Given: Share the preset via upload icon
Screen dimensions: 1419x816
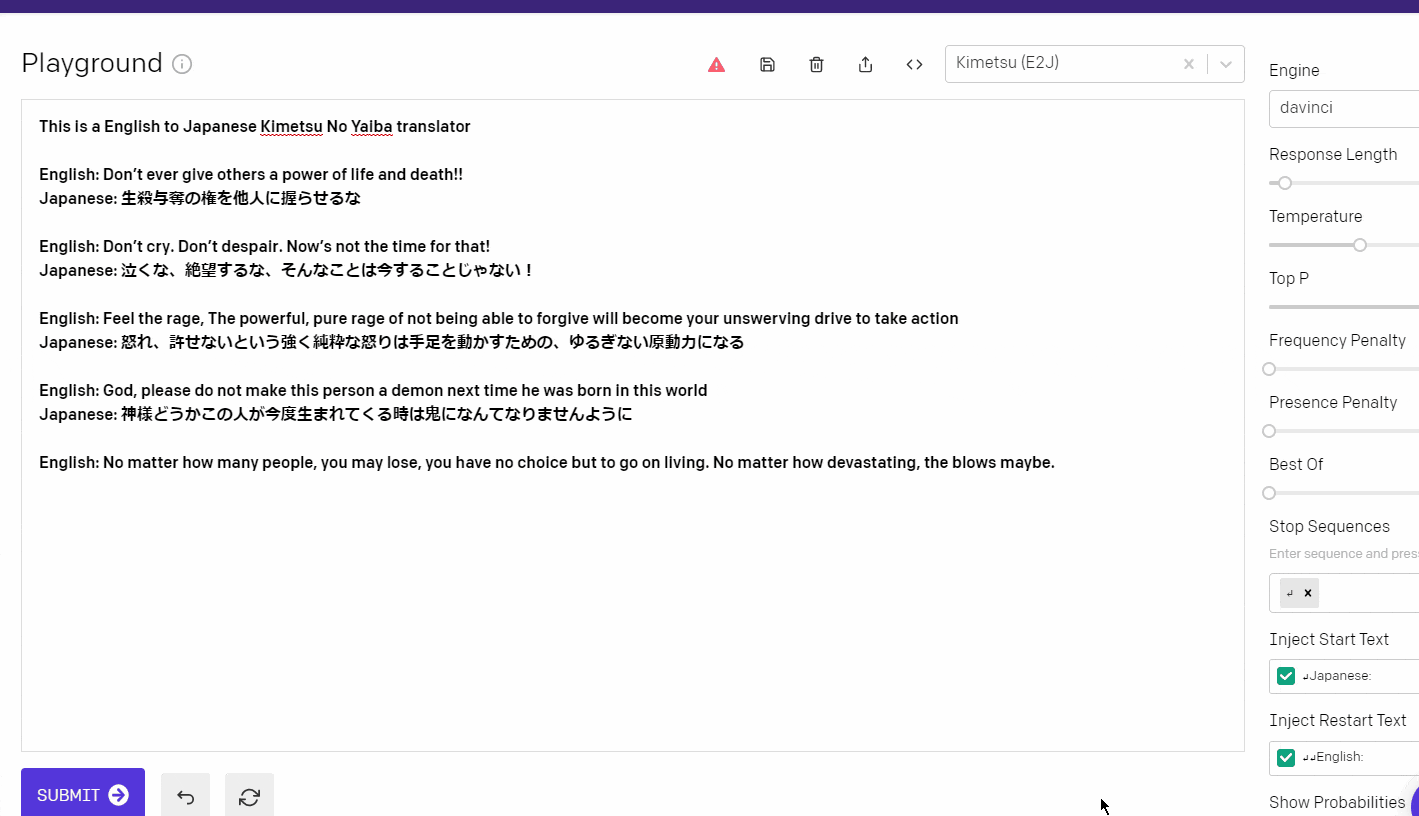Looking at the screenshot, I should [x=865, y=65].
